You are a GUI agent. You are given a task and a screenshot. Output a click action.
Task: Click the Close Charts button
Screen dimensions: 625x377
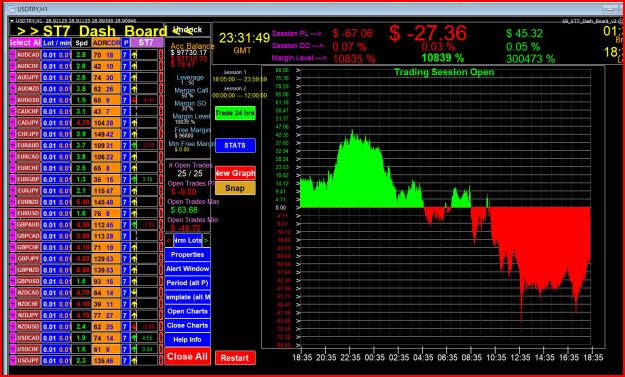pyautogui.click(x=187, y=326)
